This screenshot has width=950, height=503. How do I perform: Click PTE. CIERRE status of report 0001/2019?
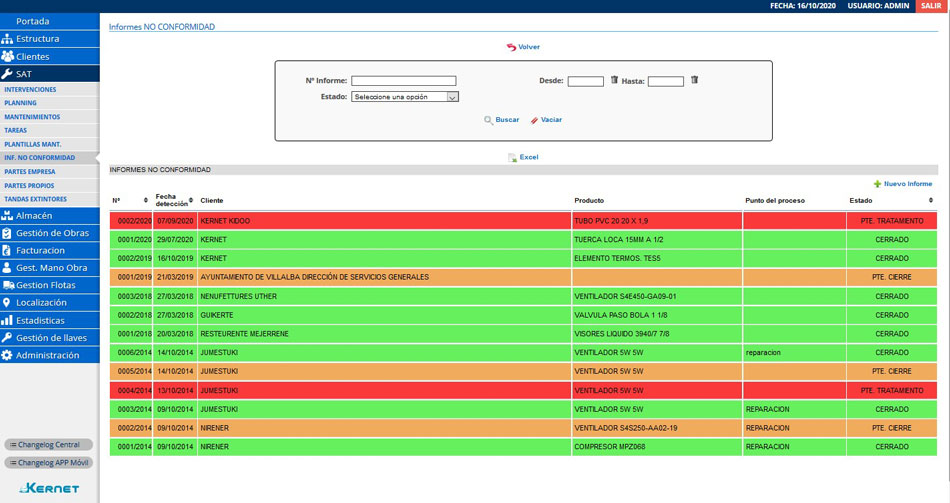click(x=892, y=278)
